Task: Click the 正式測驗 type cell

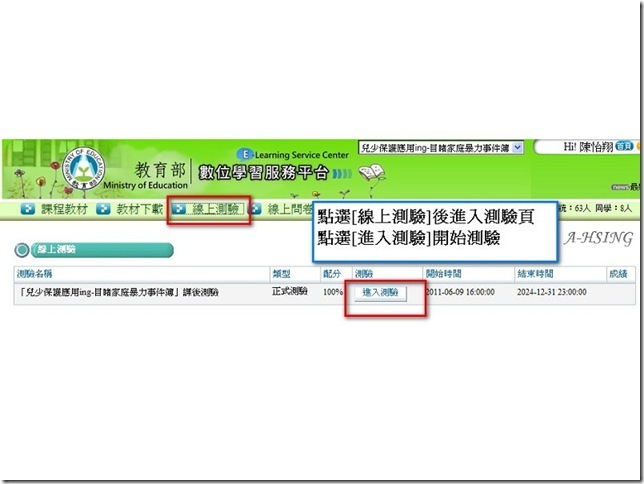Action: (x=290, y=291)
